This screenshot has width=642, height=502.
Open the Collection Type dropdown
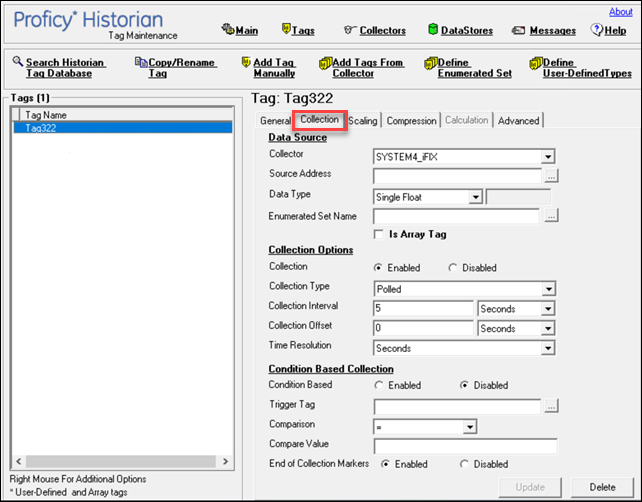548,289
